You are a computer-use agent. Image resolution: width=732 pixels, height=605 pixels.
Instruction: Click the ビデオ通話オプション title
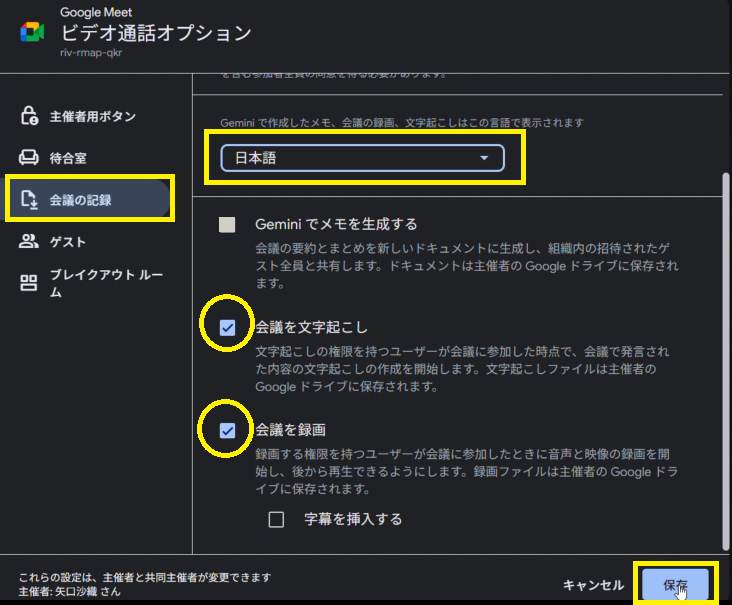pyautogui.click(x=156, y=33)
